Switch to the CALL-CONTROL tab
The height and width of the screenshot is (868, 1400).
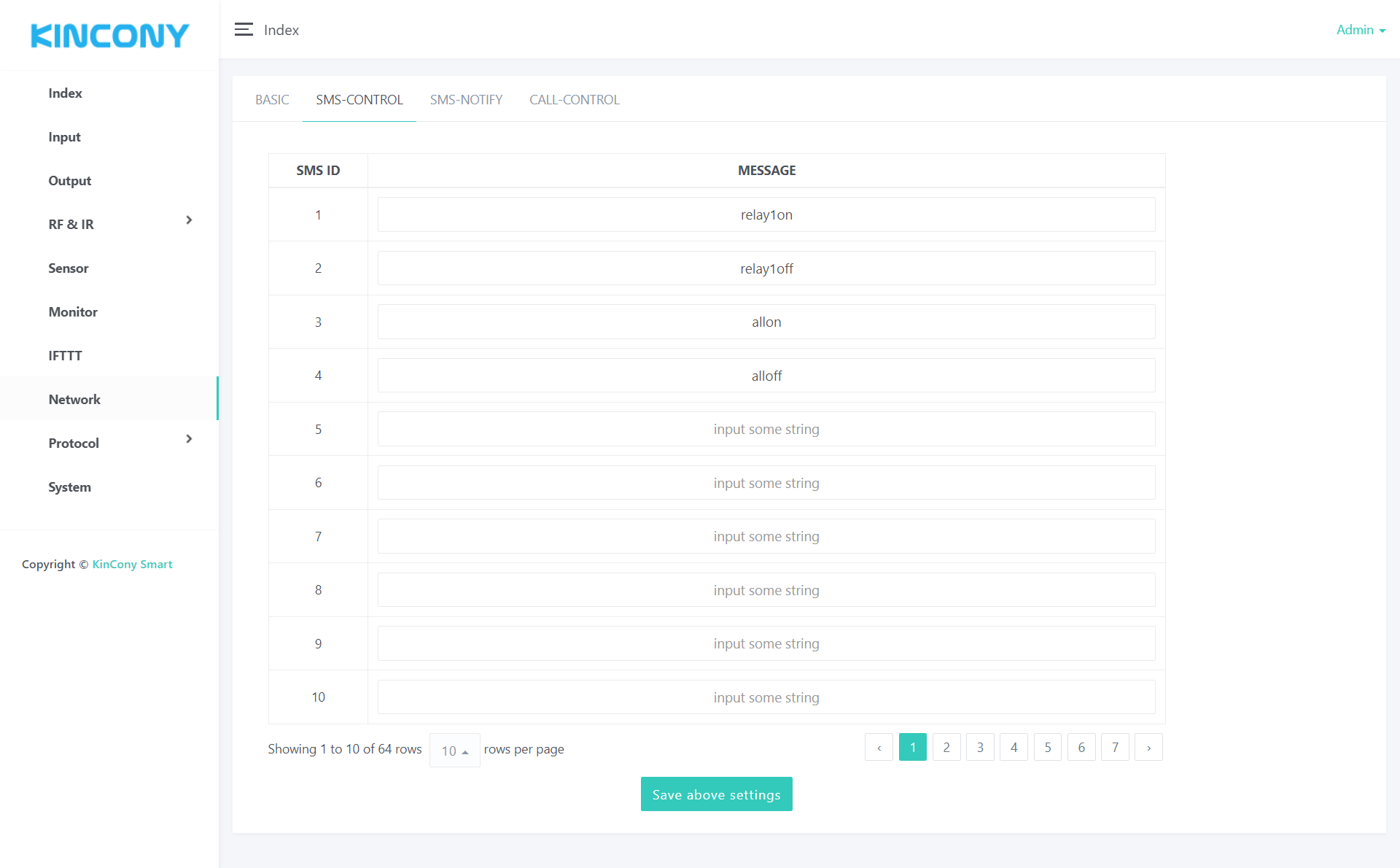[574, 100]
